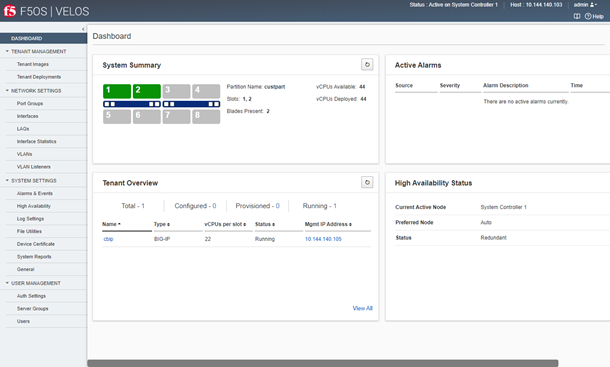Click the Source alarm column header
Screen dimensions: 610x367
[404, 85]
